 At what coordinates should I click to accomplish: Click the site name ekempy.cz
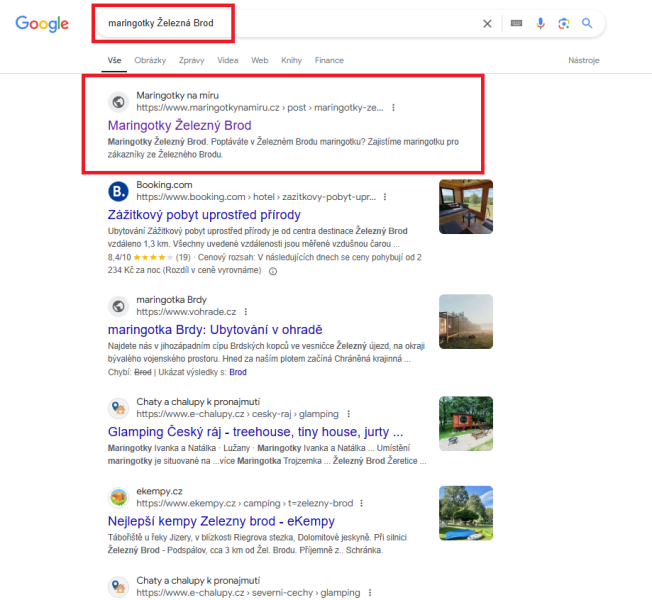pos(159,491)
